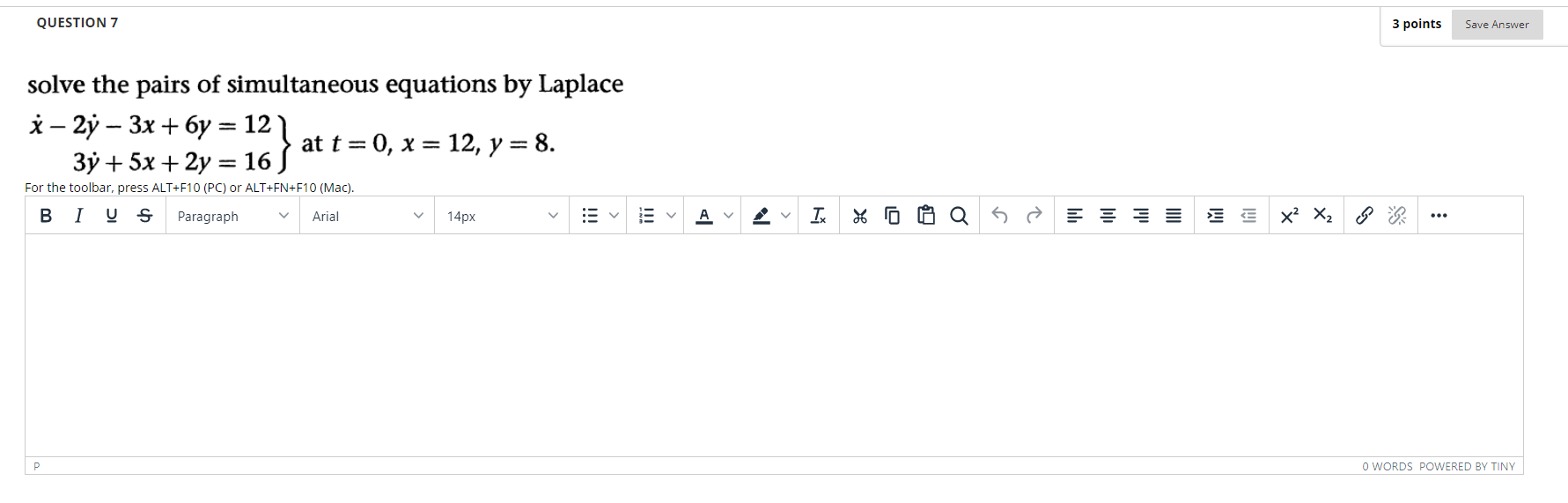Screen dimensions: 1568x503
Task: Select the P element path indicator
Action: (37, 467)
